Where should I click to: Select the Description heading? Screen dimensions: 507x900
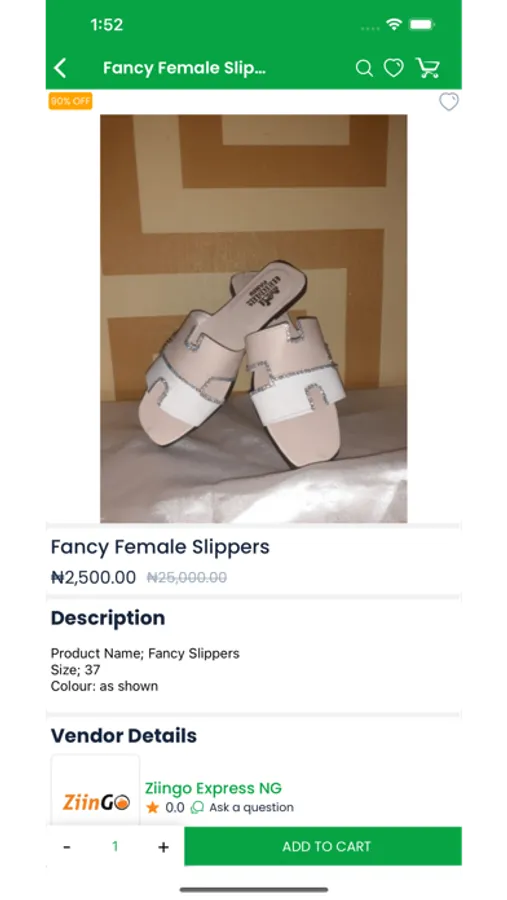[108, 618]
